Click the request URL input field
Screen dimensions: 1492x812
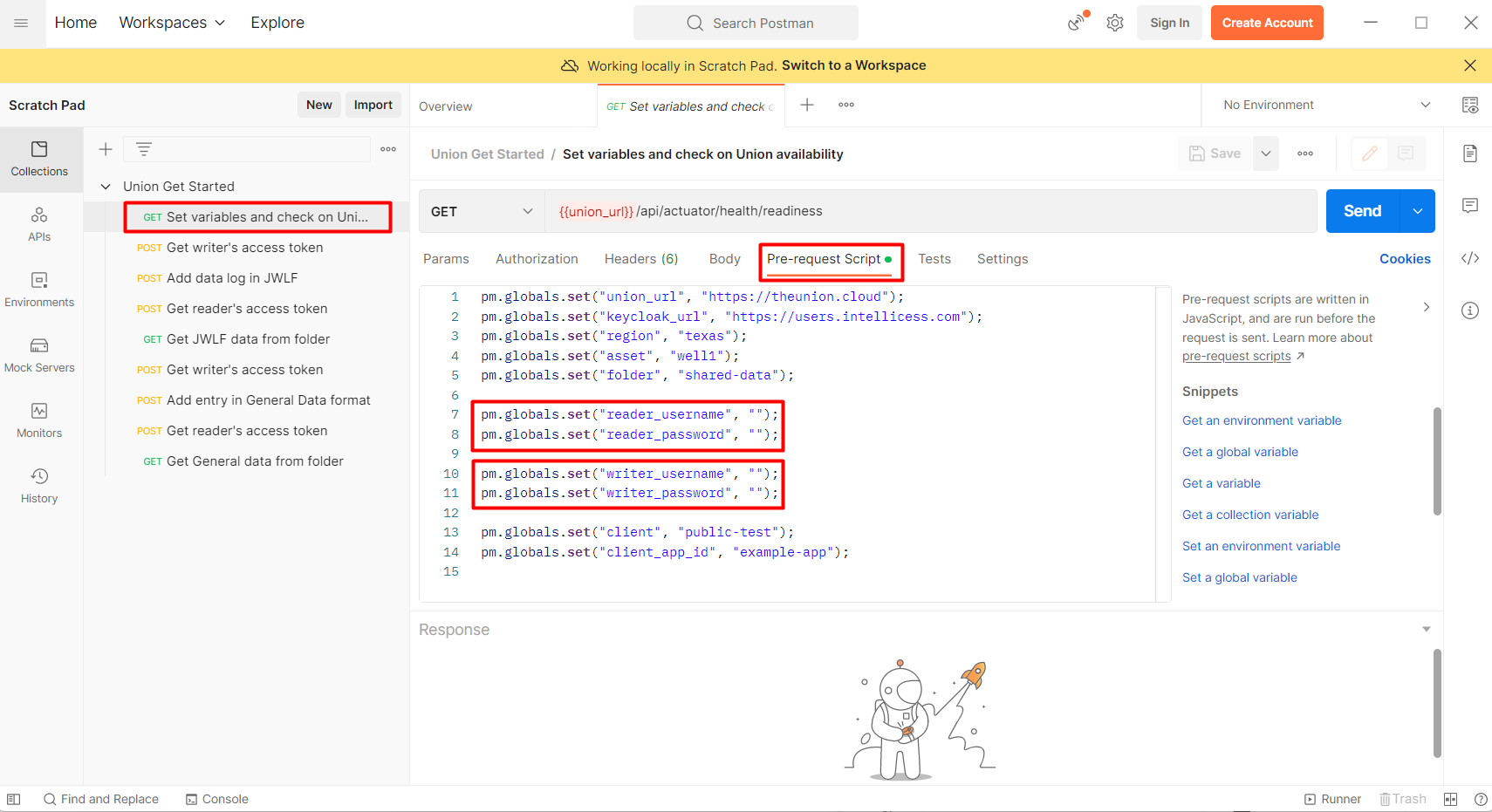click(x=929, y=211)
